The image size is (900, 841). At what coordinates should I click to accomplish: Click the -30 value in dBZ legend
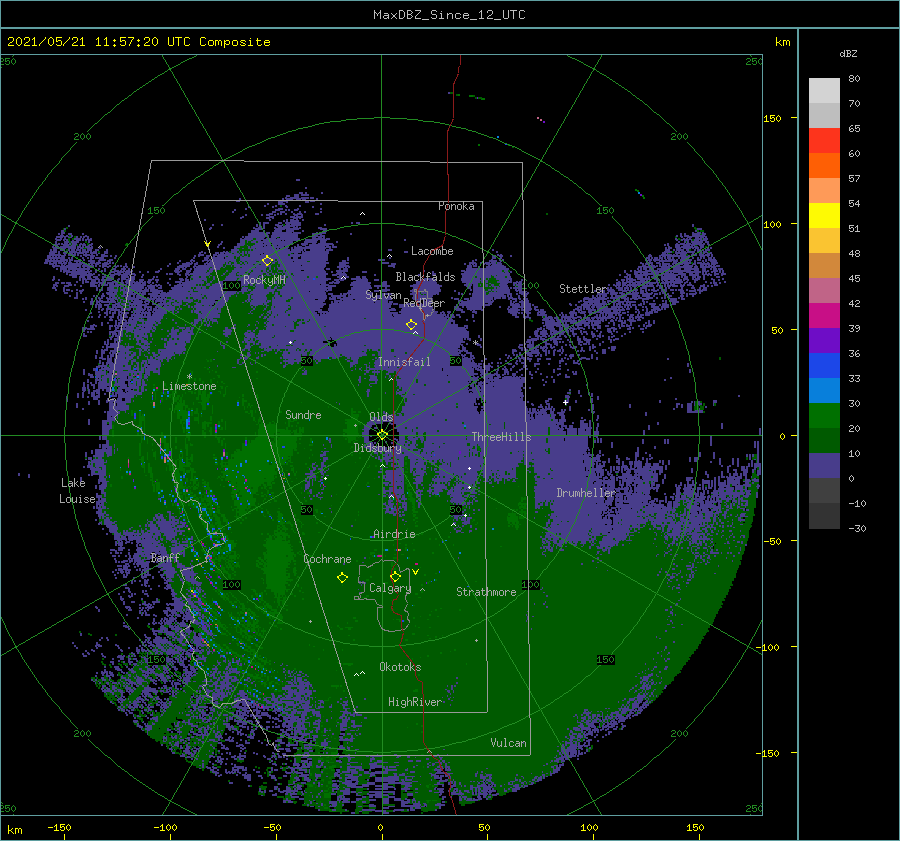tap(857, 528)
